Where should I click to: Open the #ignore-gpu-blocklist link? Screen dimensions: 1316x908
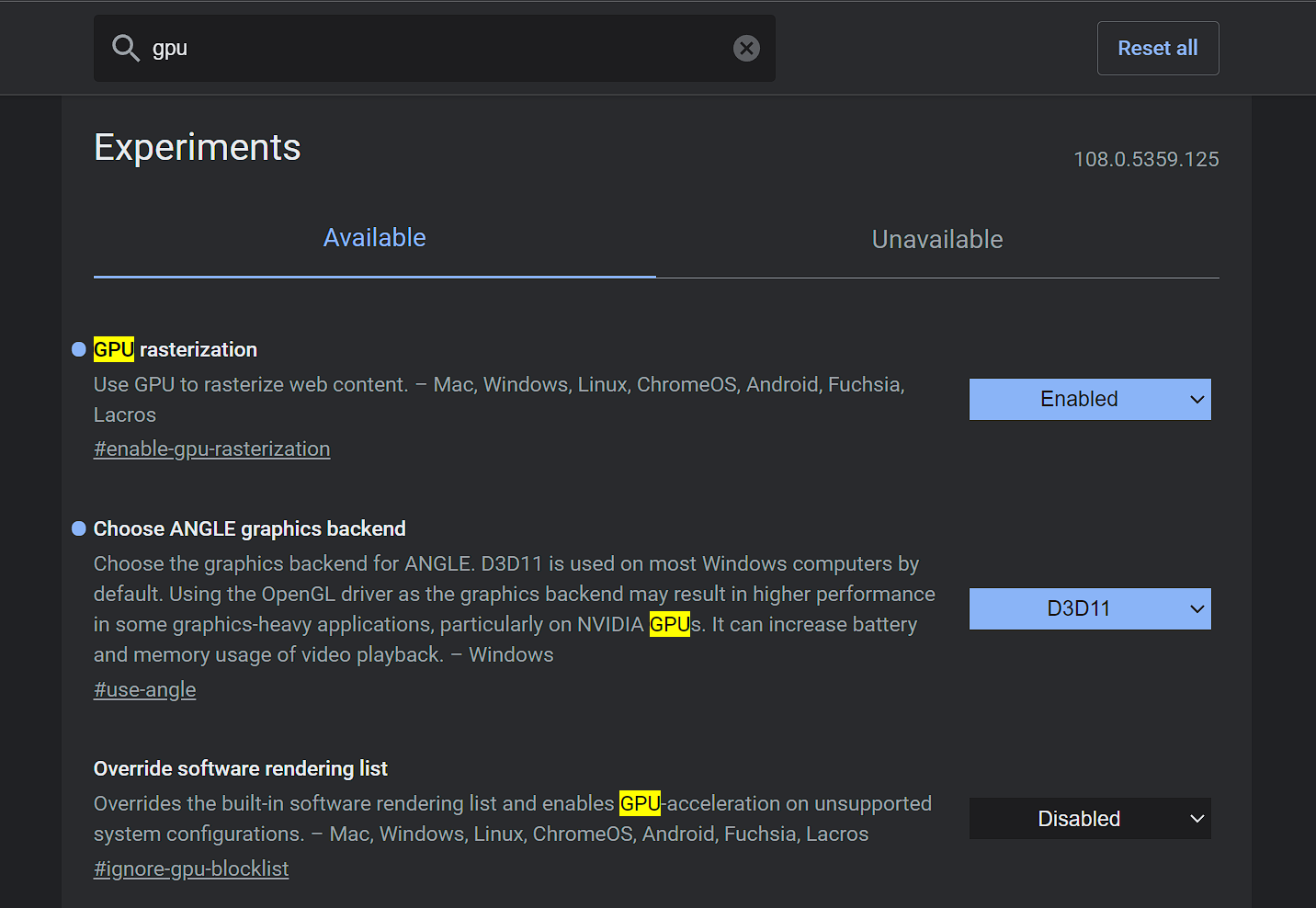(191, 869)
